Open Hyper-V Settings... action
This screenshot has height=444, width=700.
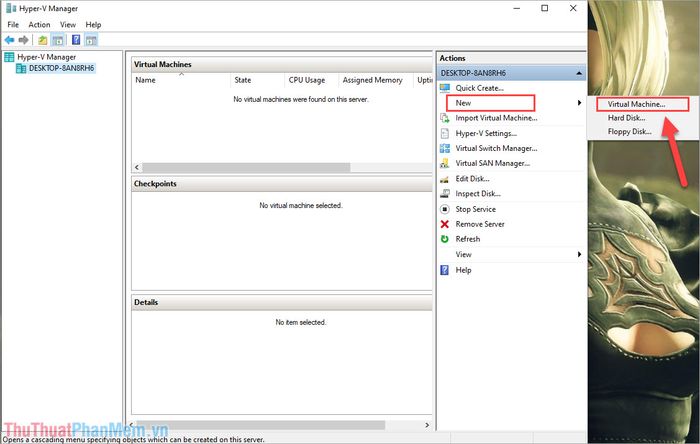point(486,133)
